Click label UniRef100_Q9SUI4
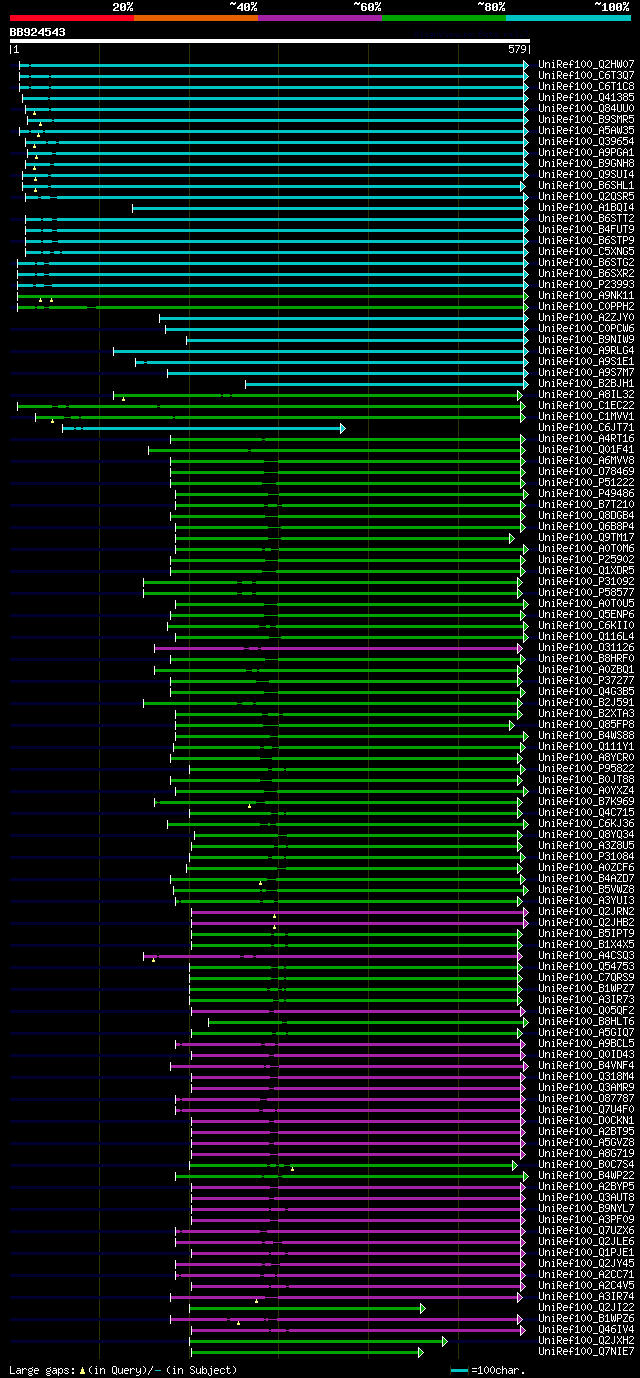 point(586,174)
